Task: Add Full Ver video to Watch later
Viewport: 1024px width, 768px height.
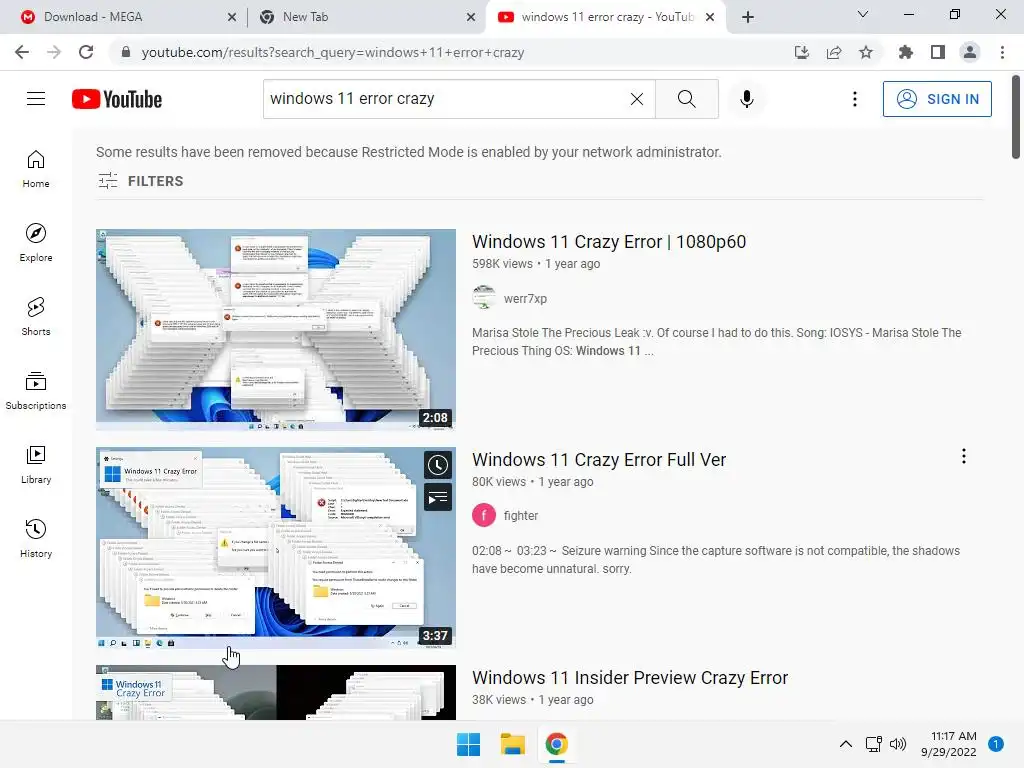Action: pos(438,465)
